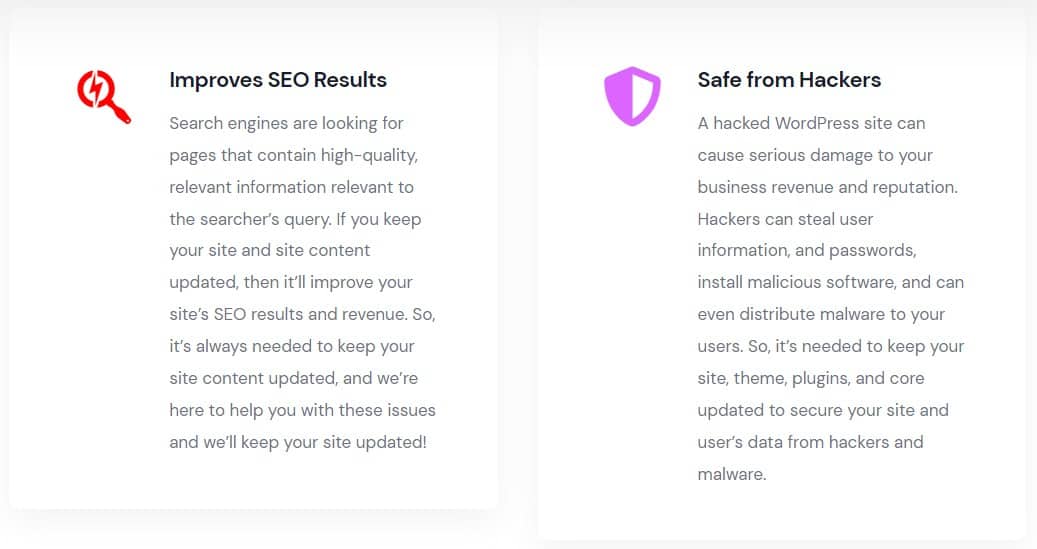Click the line "even distribute malware to your"
The image size is (1037, 549).
(x=821, y=314)
